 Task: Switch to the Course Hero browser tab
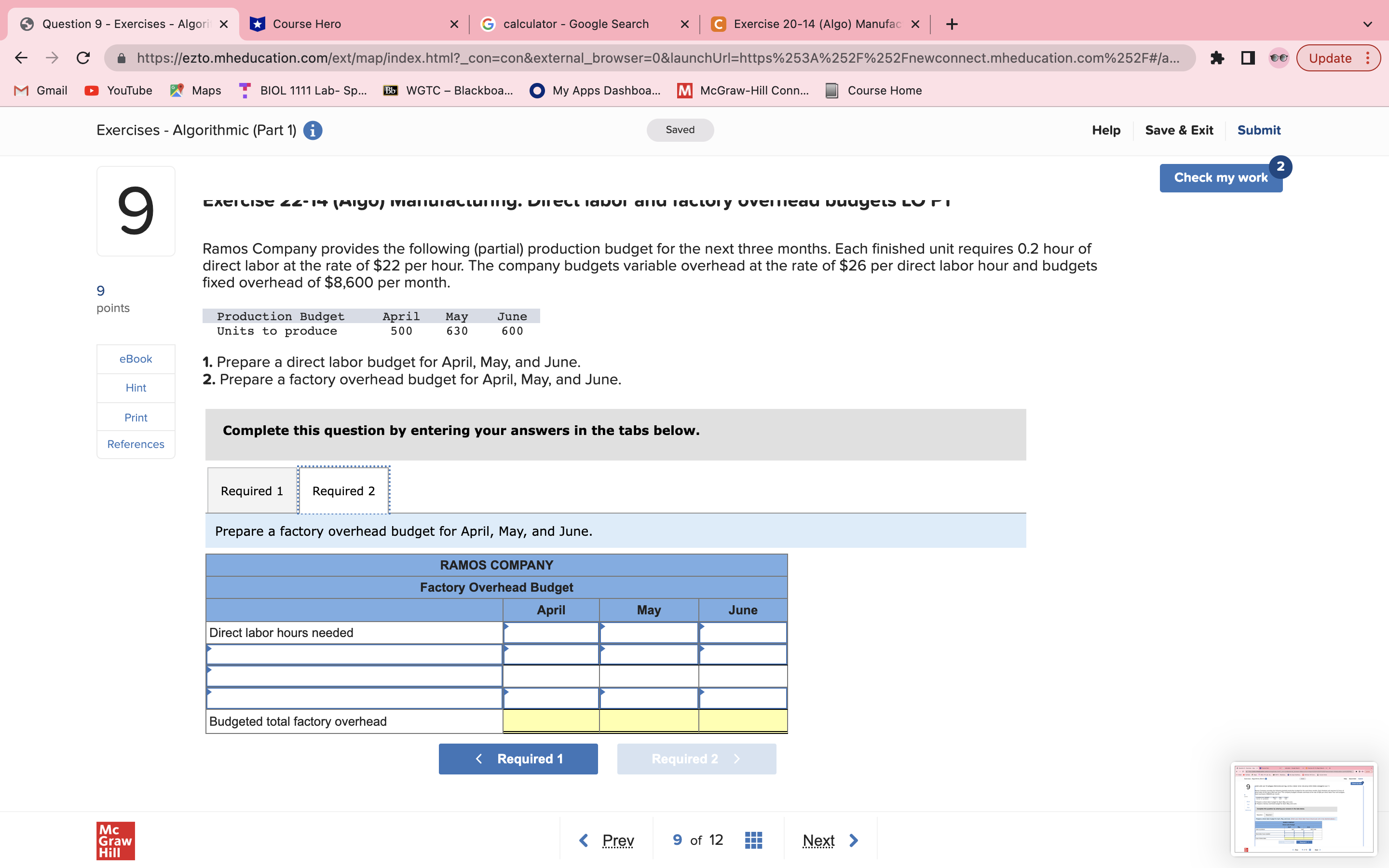click(321, 24)
